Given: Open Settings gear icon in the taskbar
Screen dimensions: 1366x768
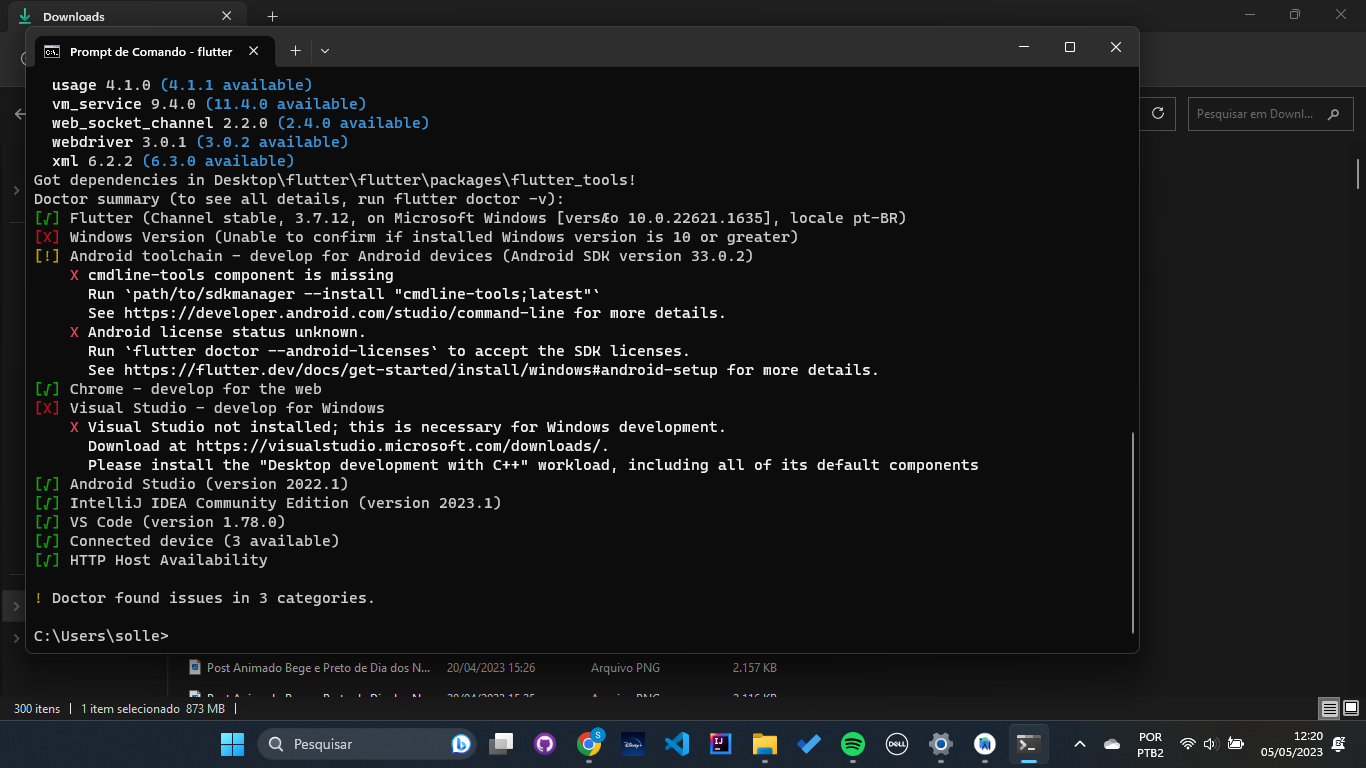Looking at the screenshot, I should (x=941, y=744).
